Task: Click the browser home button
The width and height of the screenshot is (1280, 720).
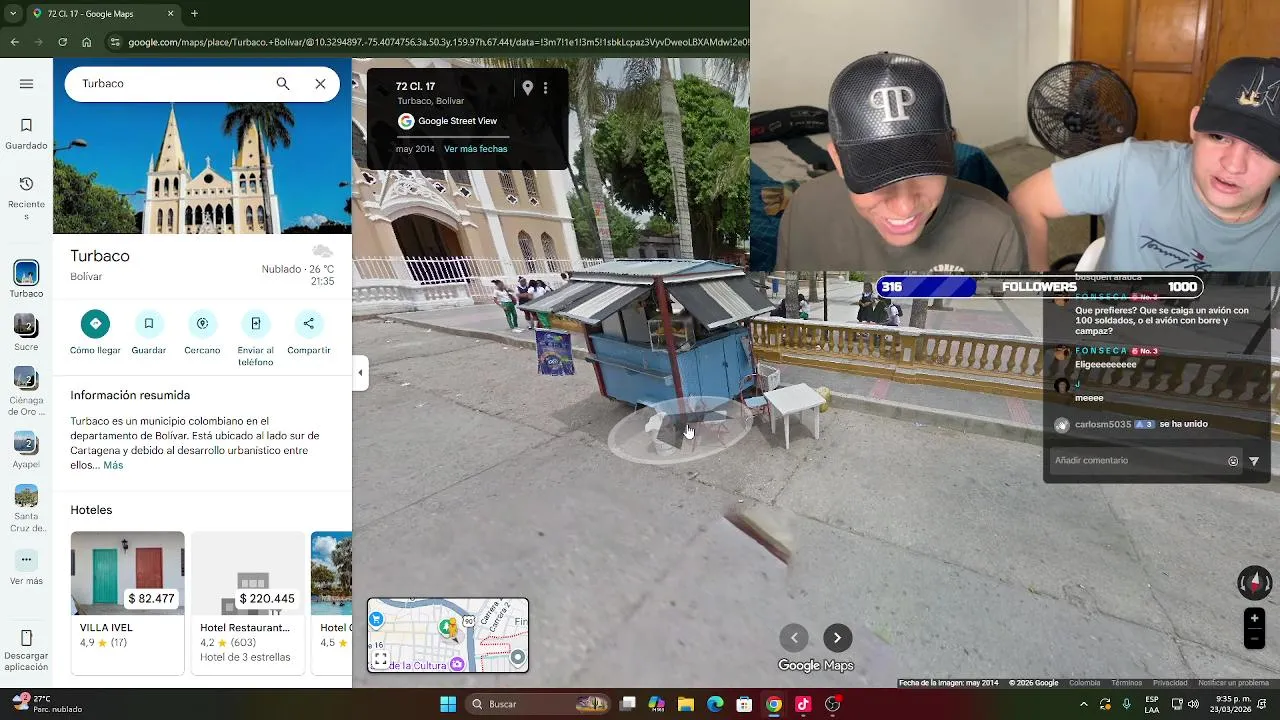Action: [x=87, y=42]
